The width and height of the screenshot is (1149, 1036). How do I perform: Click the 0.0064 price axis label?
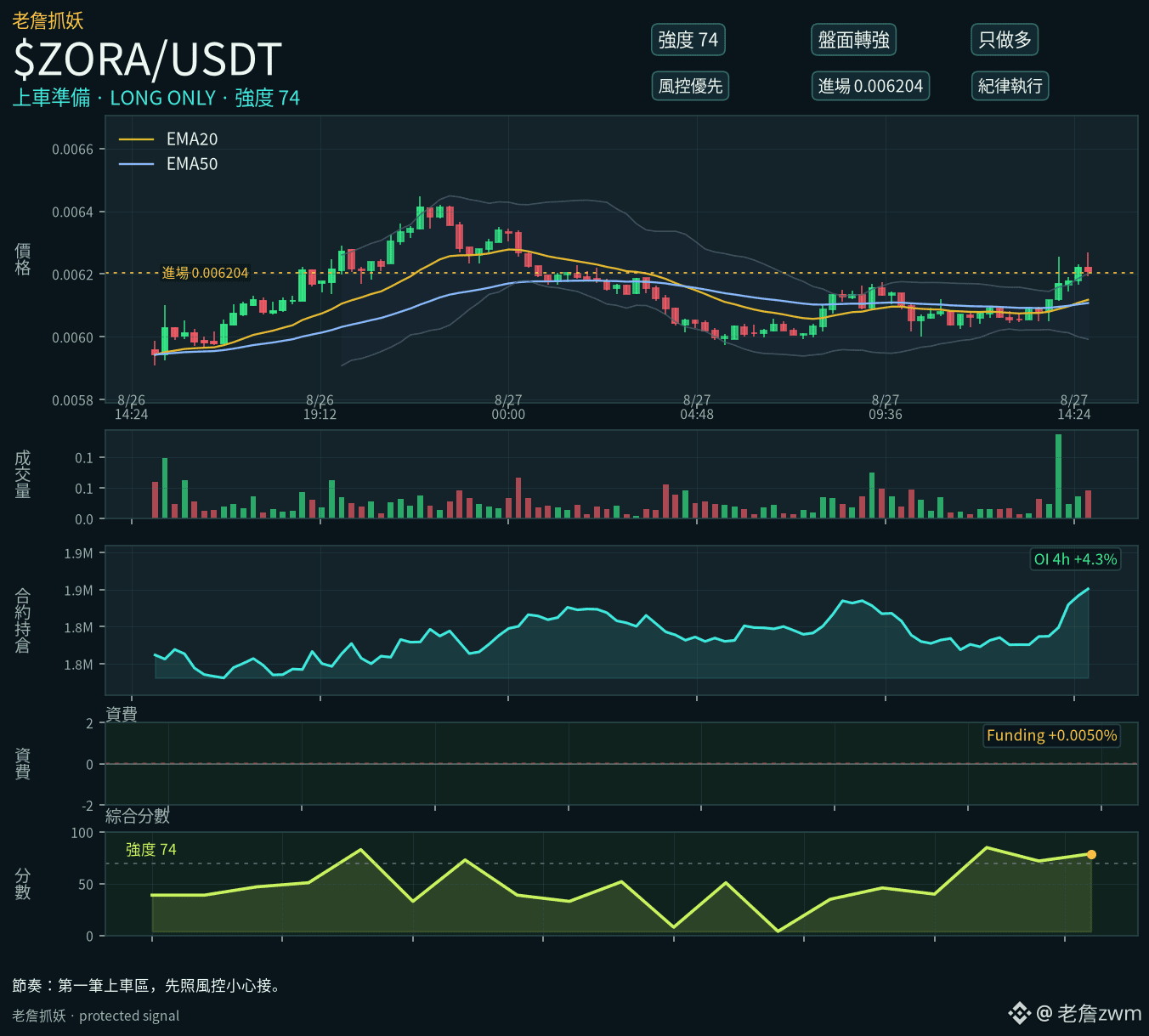(x=72, y=212)
